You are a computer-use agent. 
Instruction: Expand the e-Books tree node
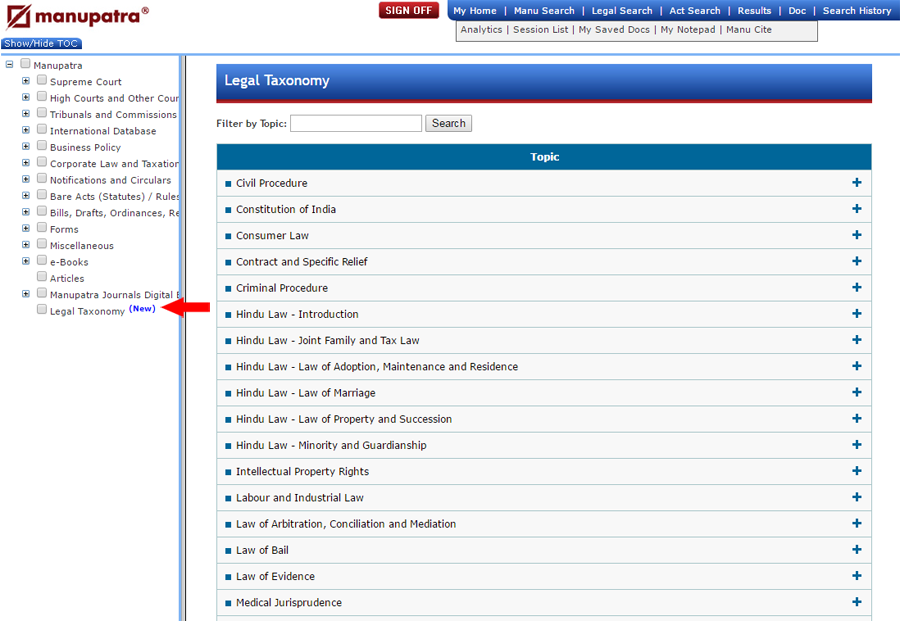click(26, 261)
